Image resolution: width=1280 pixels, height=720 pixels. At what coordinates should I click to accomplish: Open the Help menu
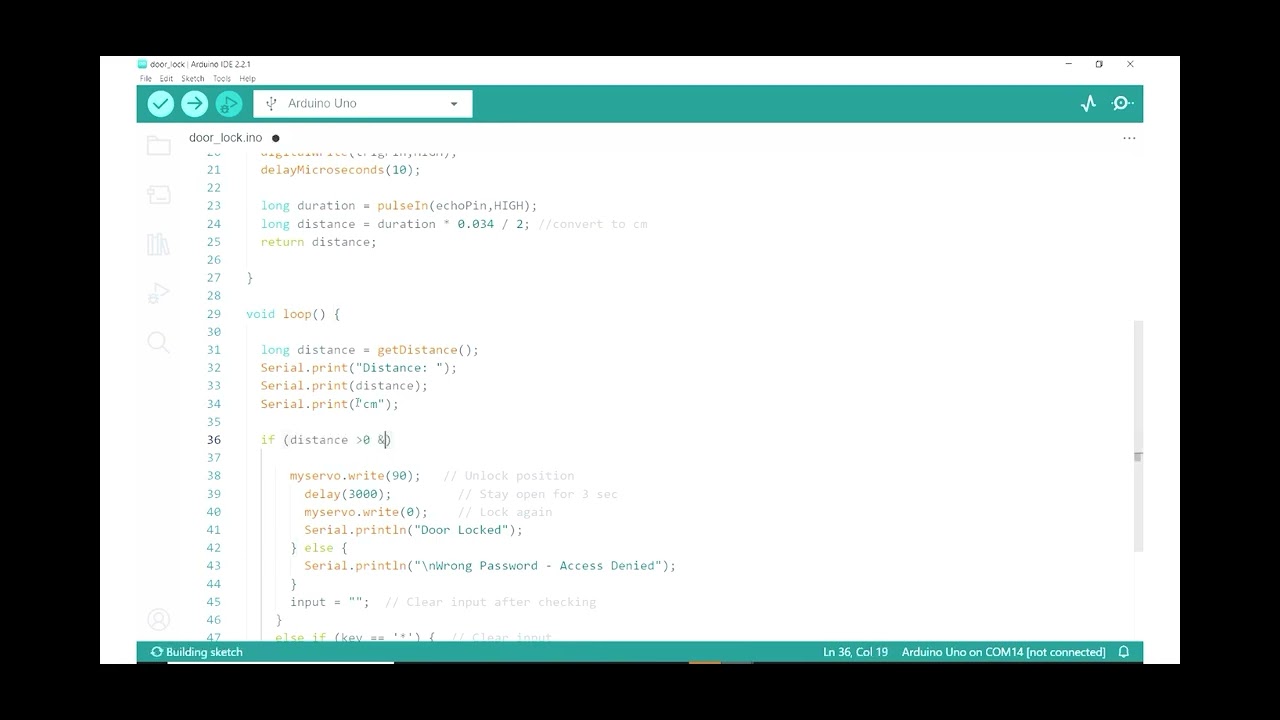[247, 78]
